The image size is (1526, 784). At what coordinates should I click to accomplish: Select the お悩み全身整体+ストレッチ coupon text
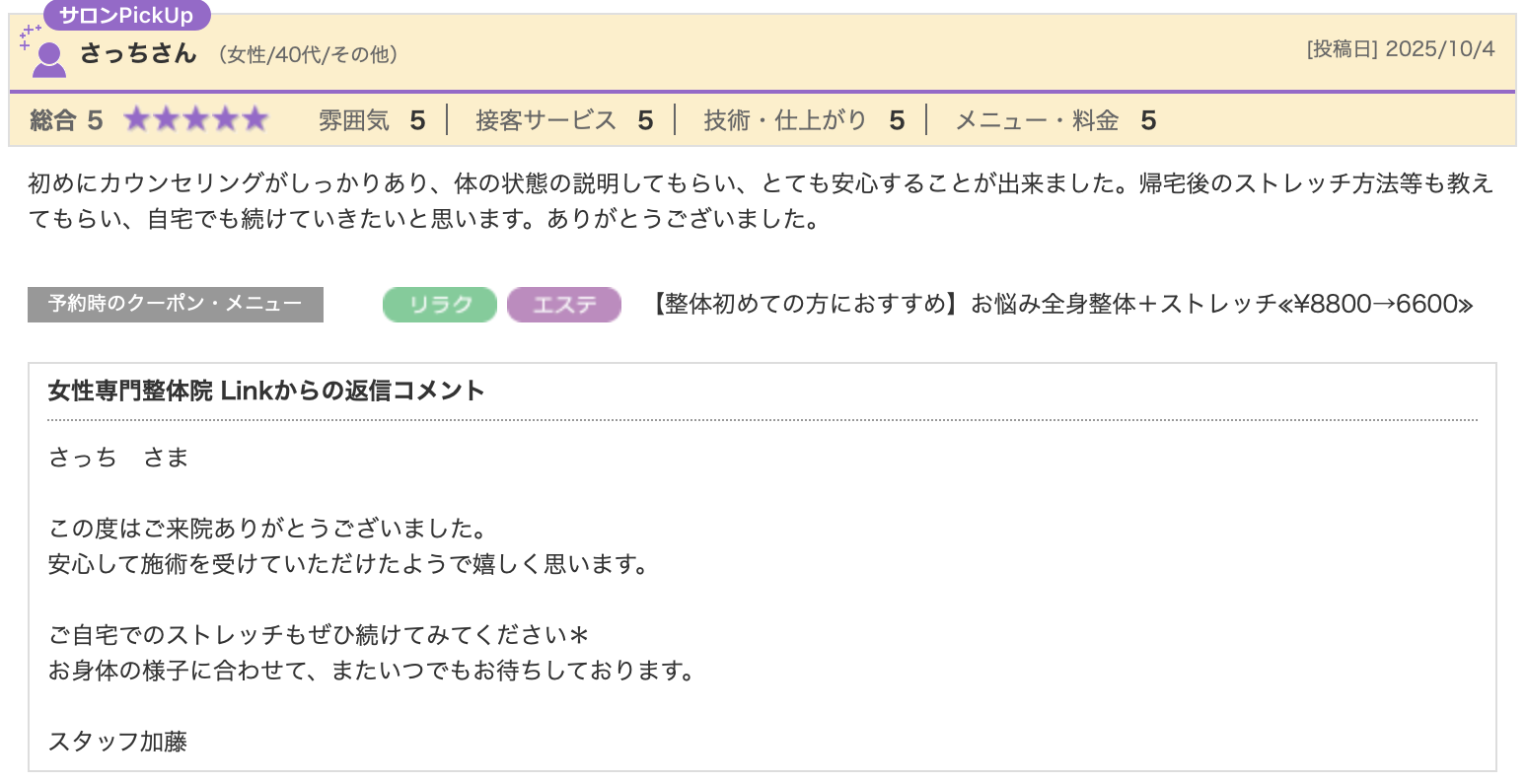point(1060,304)
